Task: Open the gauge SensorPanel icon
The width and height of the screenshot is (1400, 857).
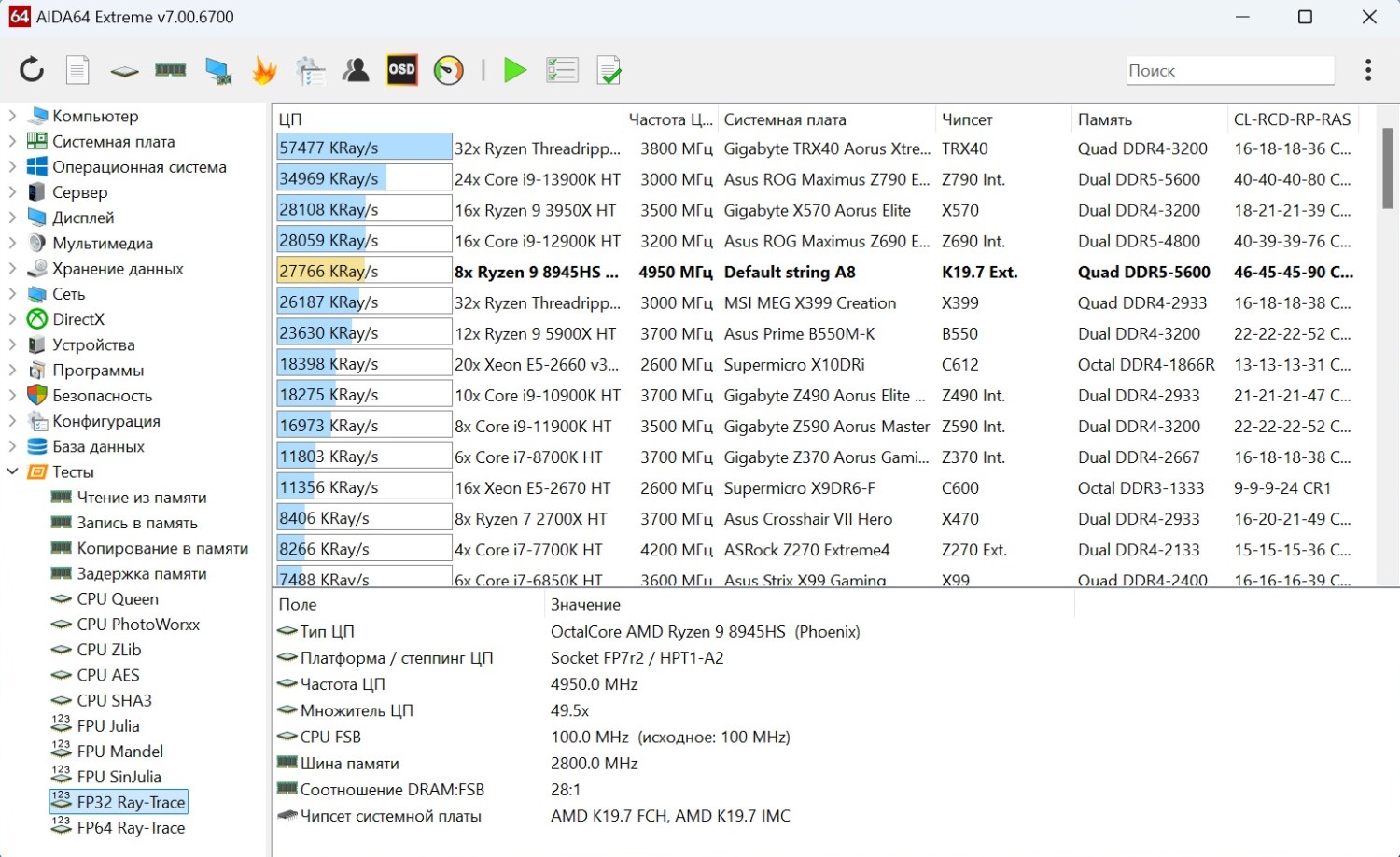Action: tap(449, 70)
